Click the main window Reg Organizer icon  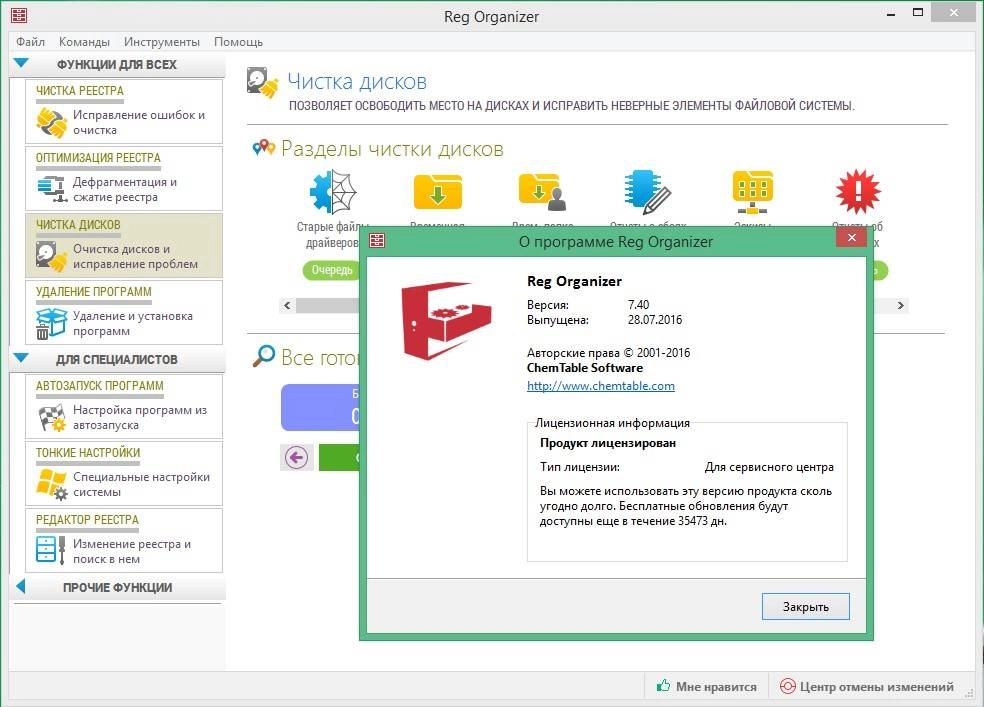pyautogui.click(x=19, y=15)
